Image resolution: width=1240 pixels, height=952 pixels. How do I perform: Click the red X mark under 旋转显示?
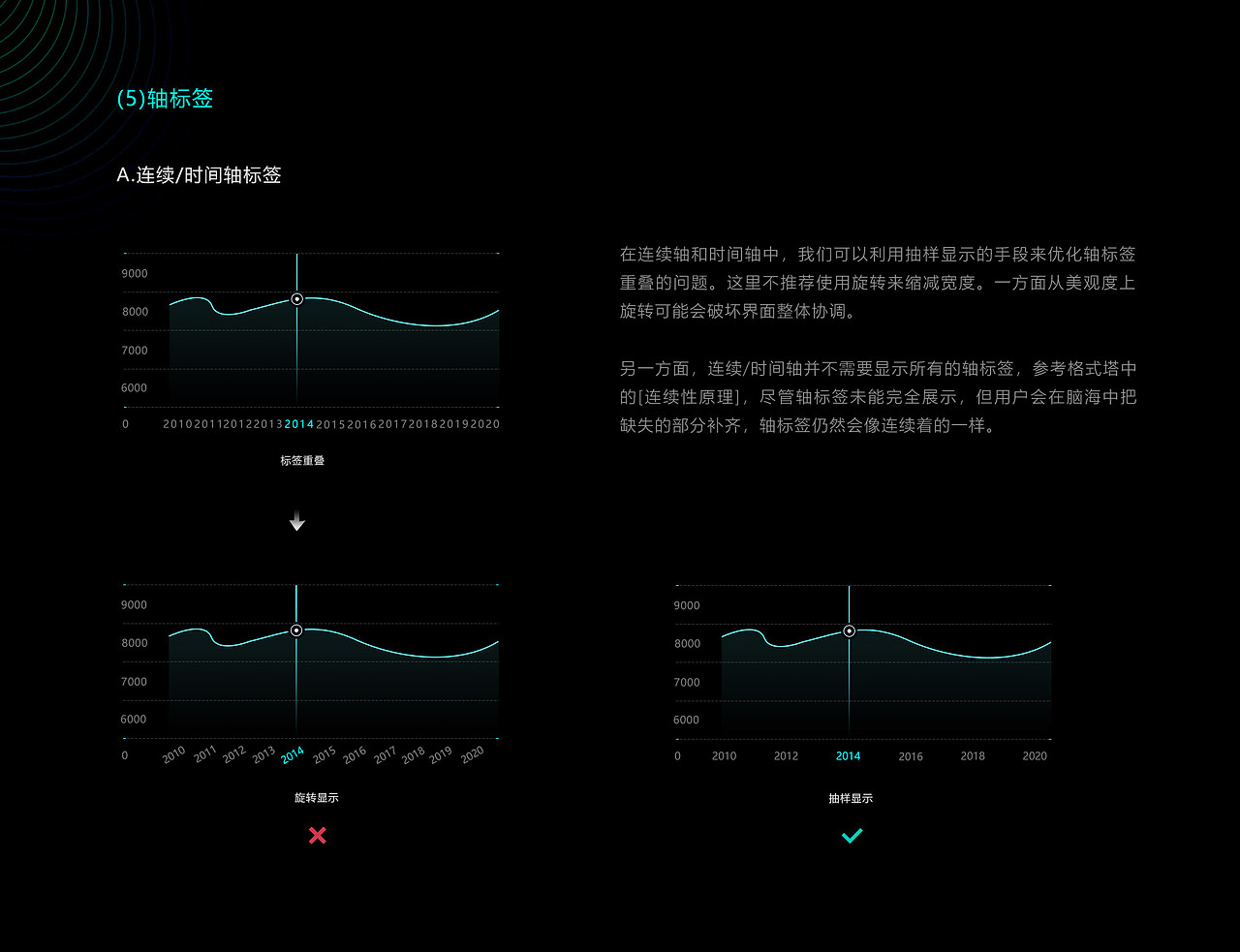(x=318, y=835)
